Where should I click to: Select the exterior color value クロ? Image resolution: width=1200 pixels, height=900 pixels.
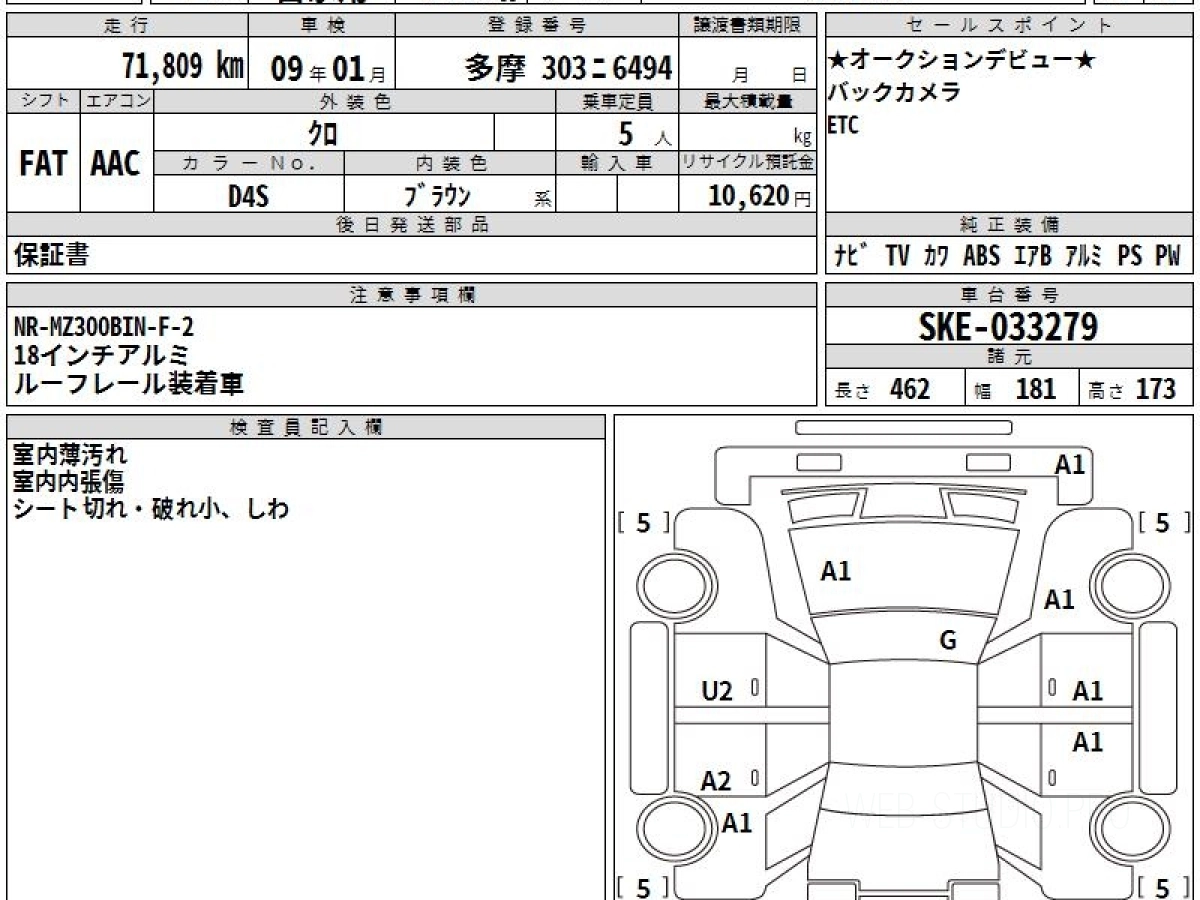(x=323, y=132)
